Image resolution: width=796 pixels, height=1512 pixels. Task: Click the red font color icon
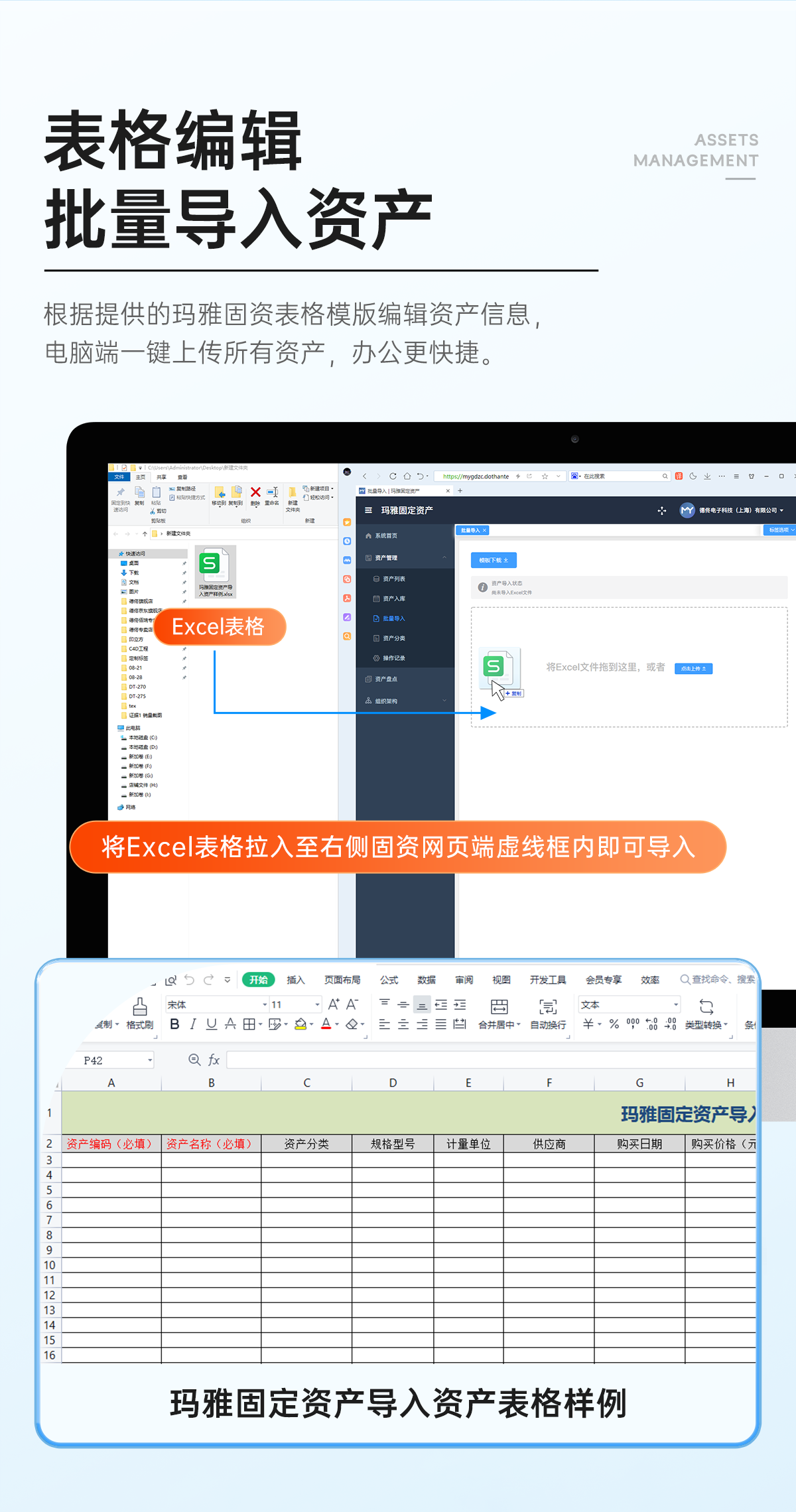[x=326, y=1024]
